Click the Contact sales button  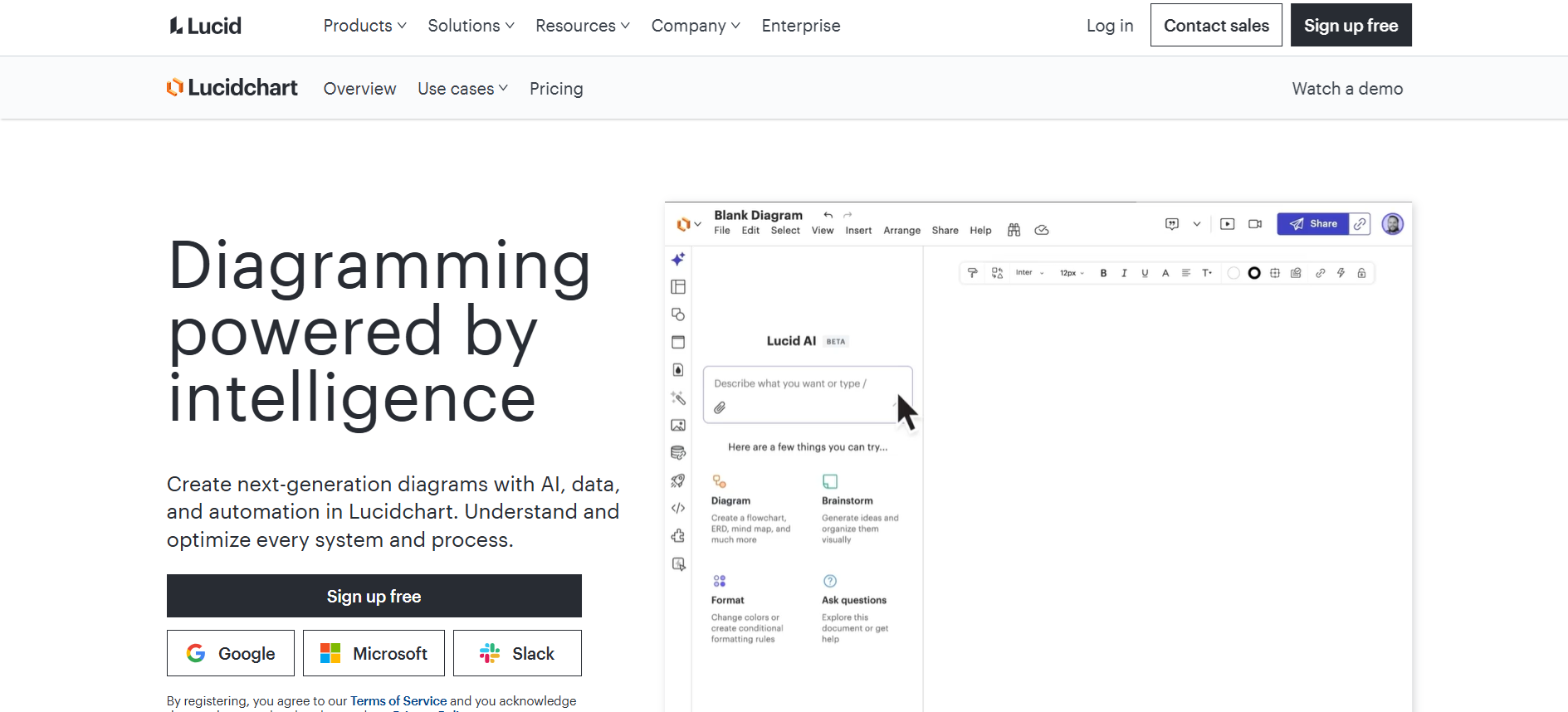[x=1216, y=25]
